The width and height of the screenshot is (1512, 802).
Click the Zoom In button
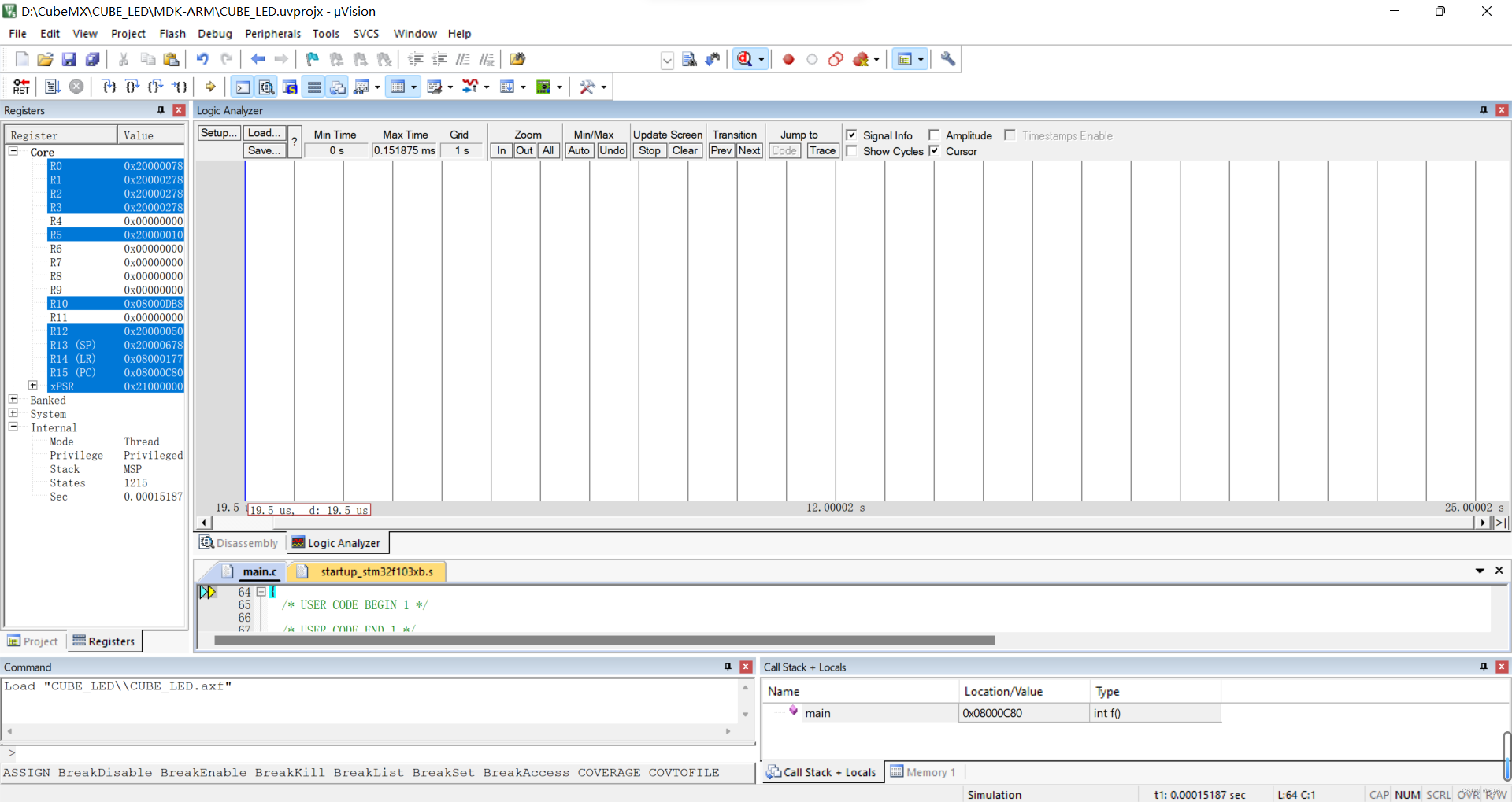coord(502,151)
